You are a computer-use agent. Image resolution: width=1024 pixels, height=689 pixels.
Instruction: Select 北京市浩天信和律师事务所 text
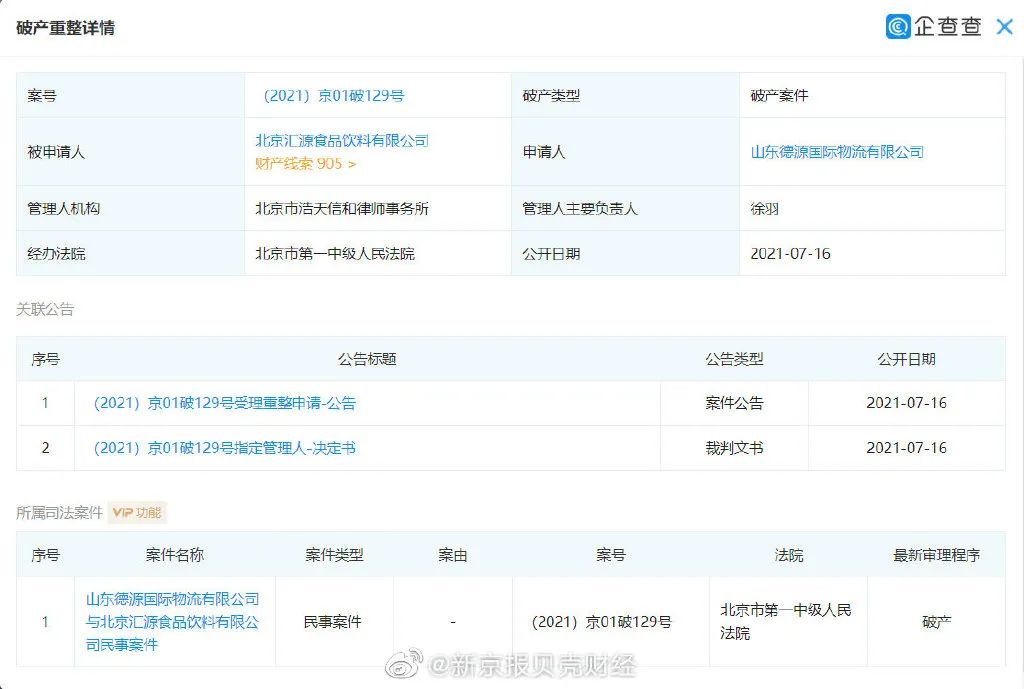[342, 208]
